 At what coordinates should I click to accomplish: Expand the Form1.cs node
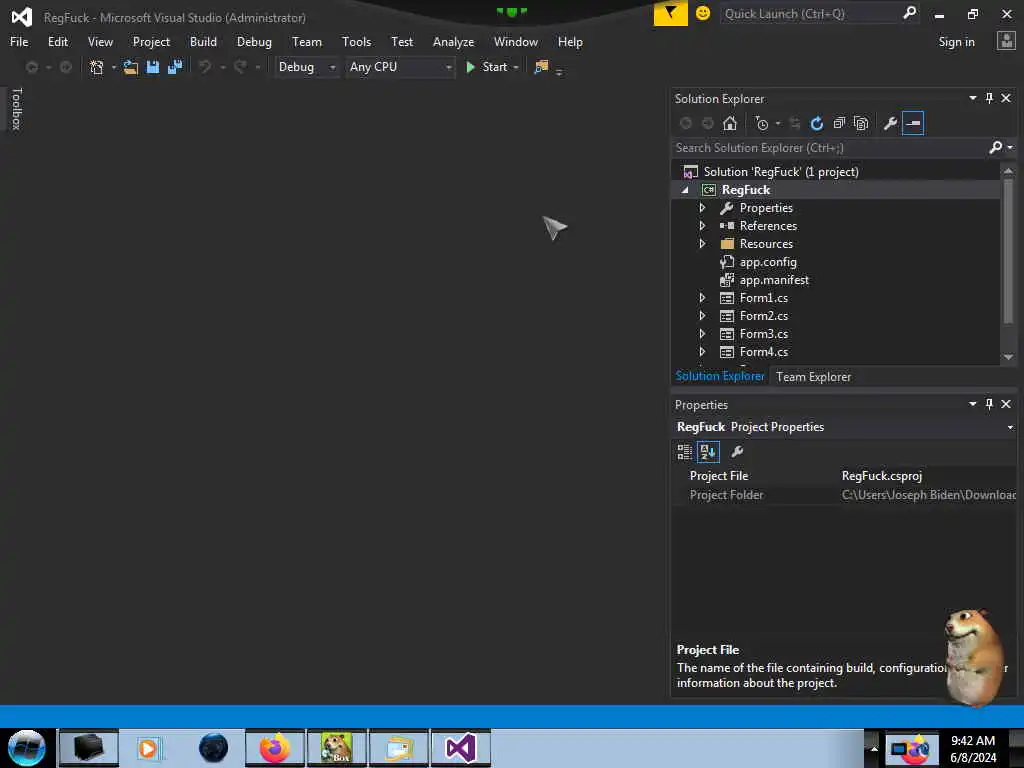pyautogui.click(x=703, y=298)
